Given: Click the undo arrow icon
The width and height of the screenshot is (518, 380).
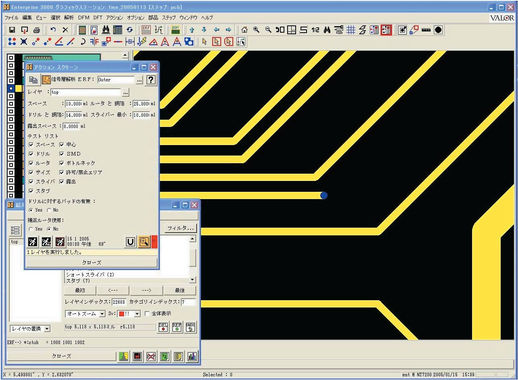Looking at the screenshot, I should pyautogui.click(x=53, y=30).
